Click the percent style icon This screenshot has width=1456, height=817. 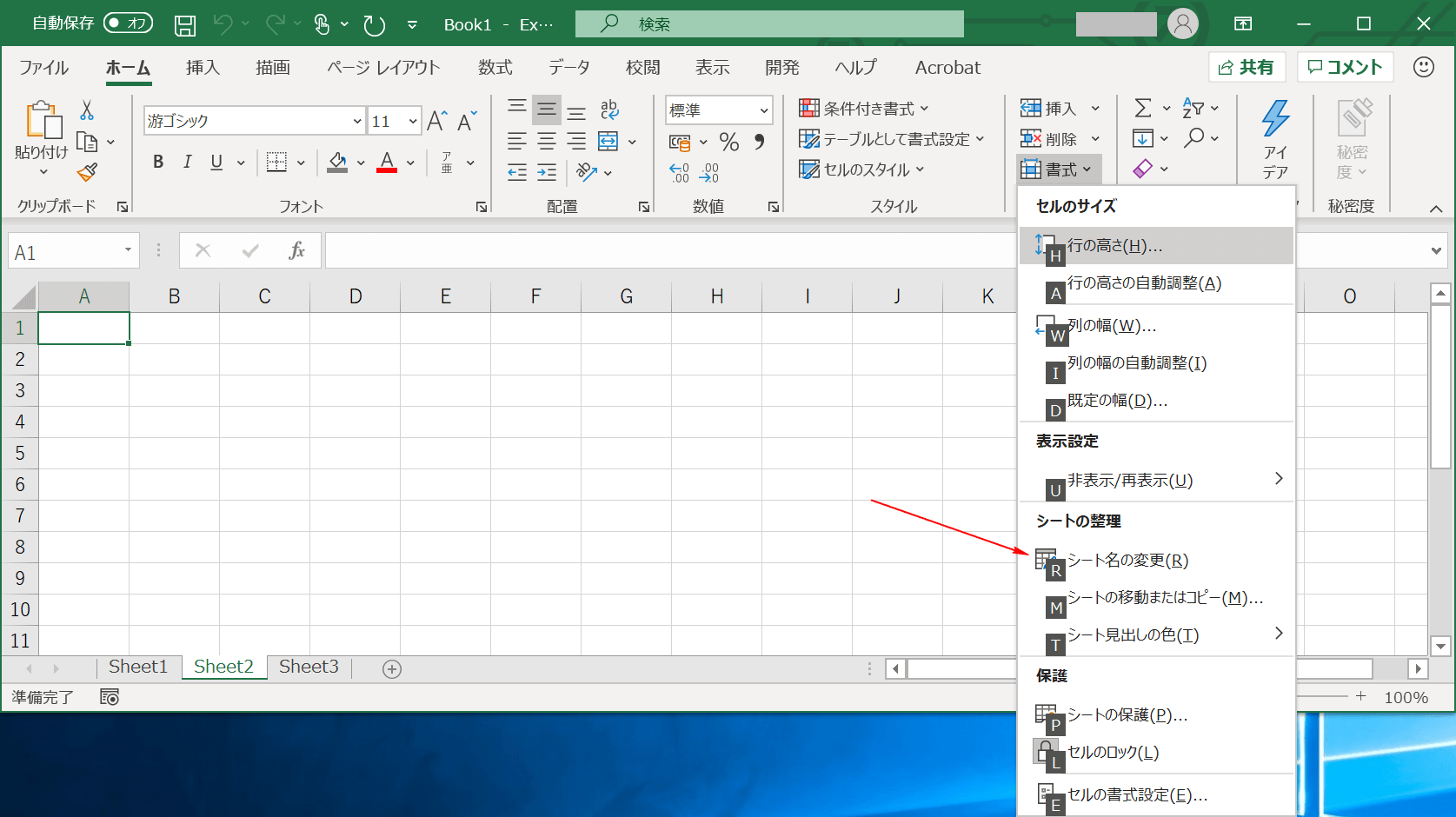pyautogui.click(x=728, y=142)
